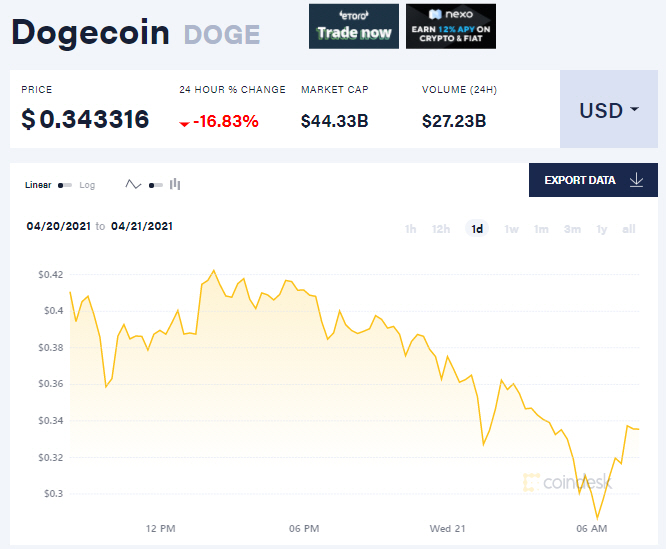Show the all-time range
This screenshot has height=549, width=666.
pyautogui.click(x=629, y=229)
